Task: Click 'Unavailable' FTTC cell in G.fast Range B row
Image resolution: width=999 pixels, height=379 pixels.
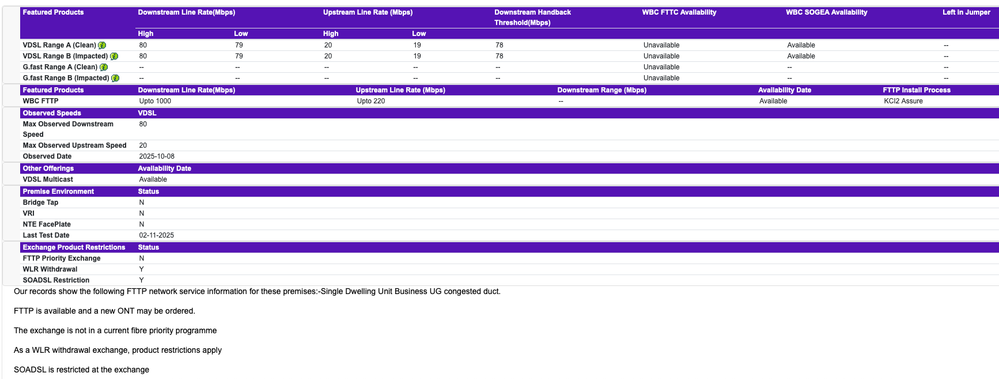Action: [661, 78]
